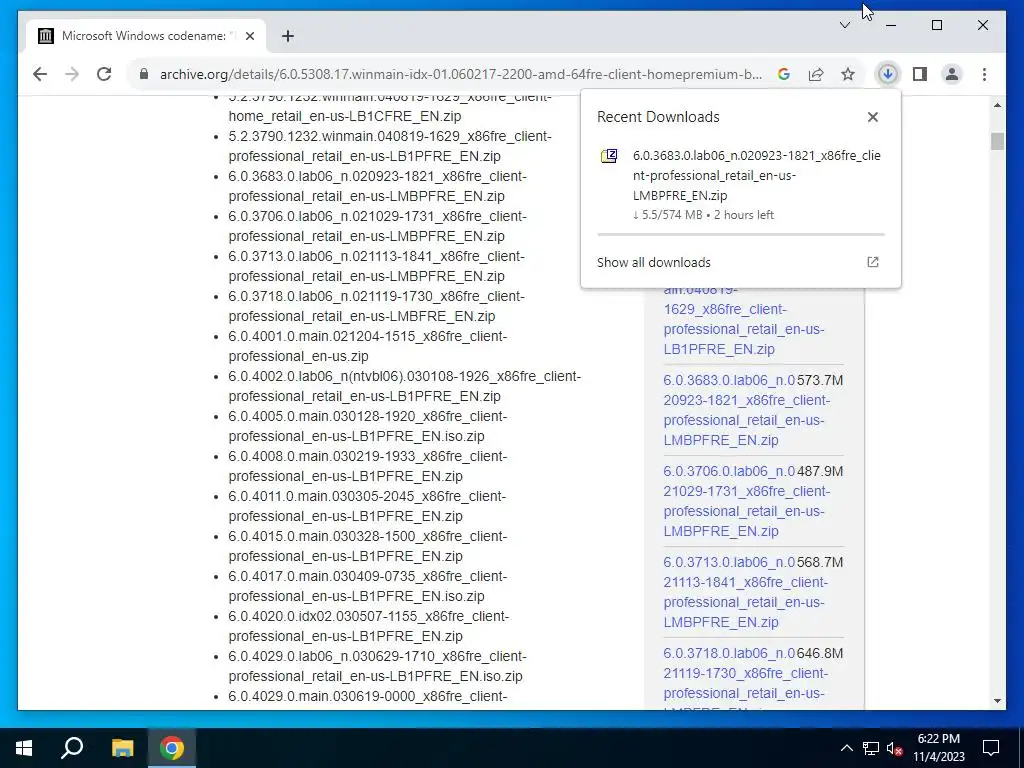The height and width of the screenshot is (768, 1024).
Task: Click list item 6.0.4029.0.lab06_n.030629-1710
Action: pyautogui.click(x=377, y=665)
